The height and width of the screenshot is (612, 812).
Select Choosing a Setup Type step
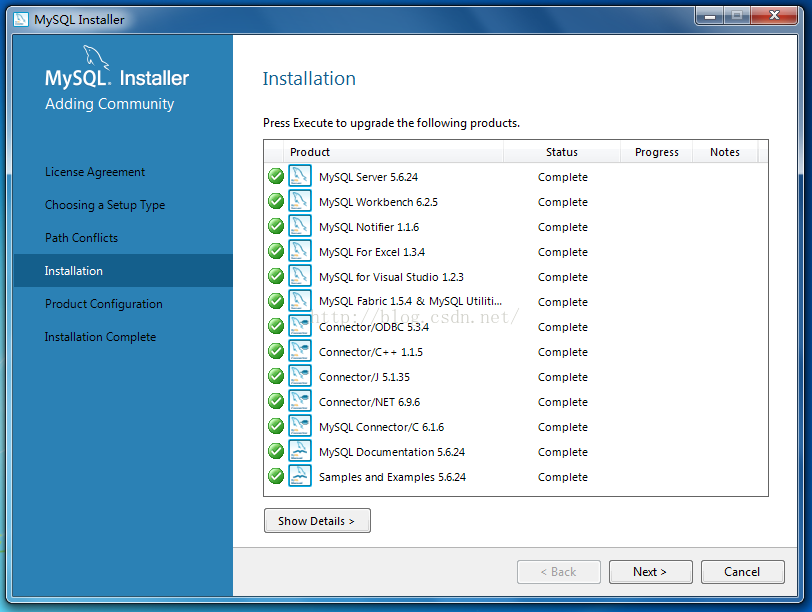tap(105, 205)
